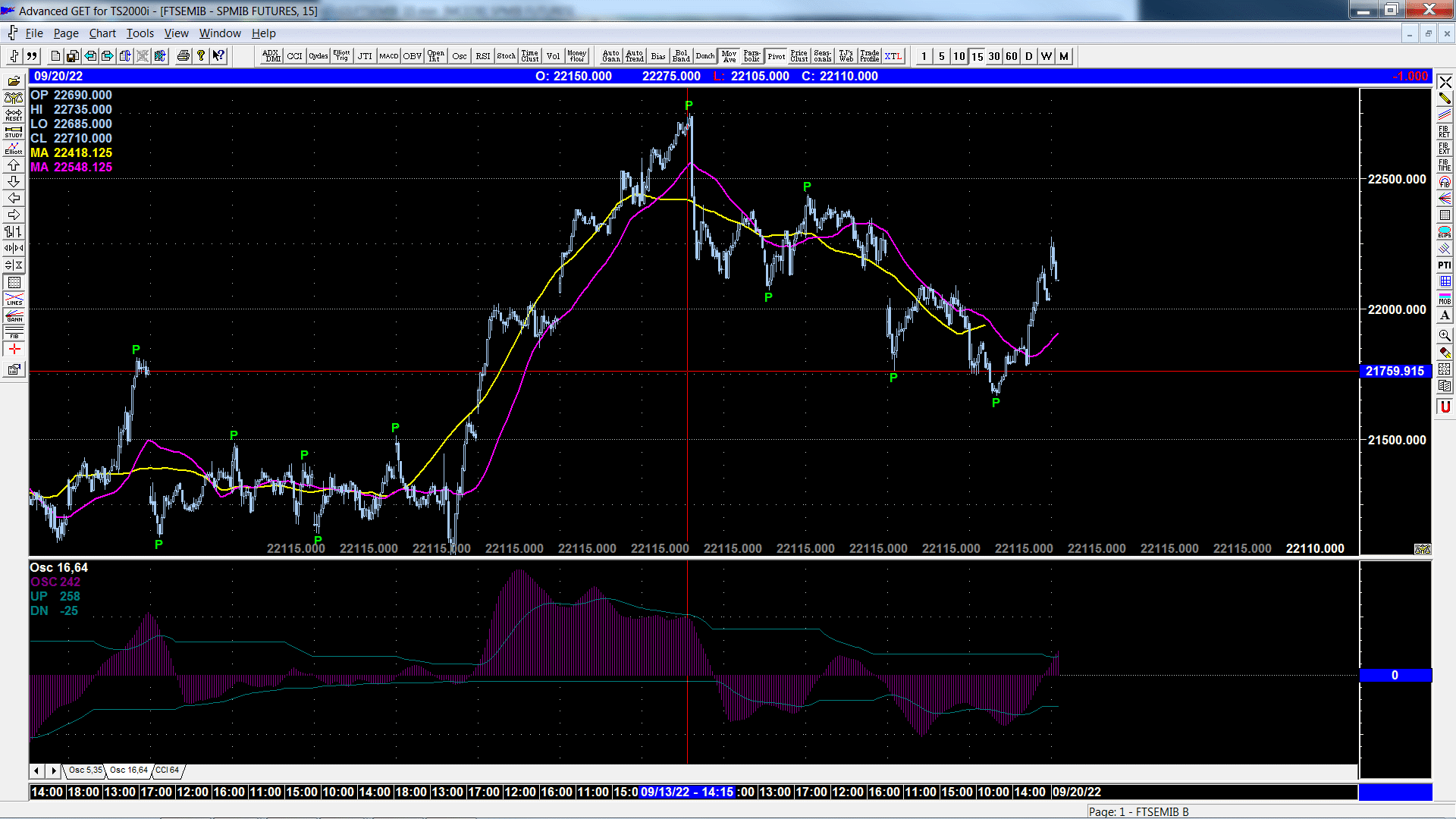Toggle the CCI indicator button

click(x=295, y=56)
